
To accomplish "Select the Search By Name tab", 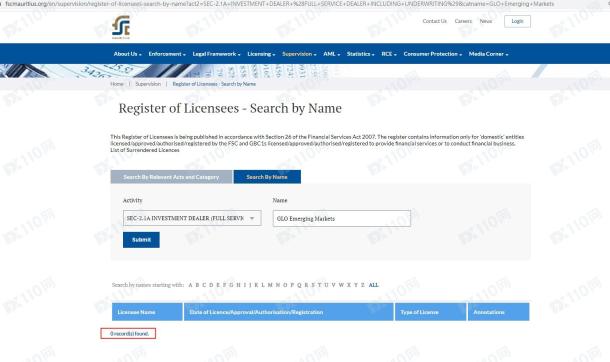I will 267,177.
